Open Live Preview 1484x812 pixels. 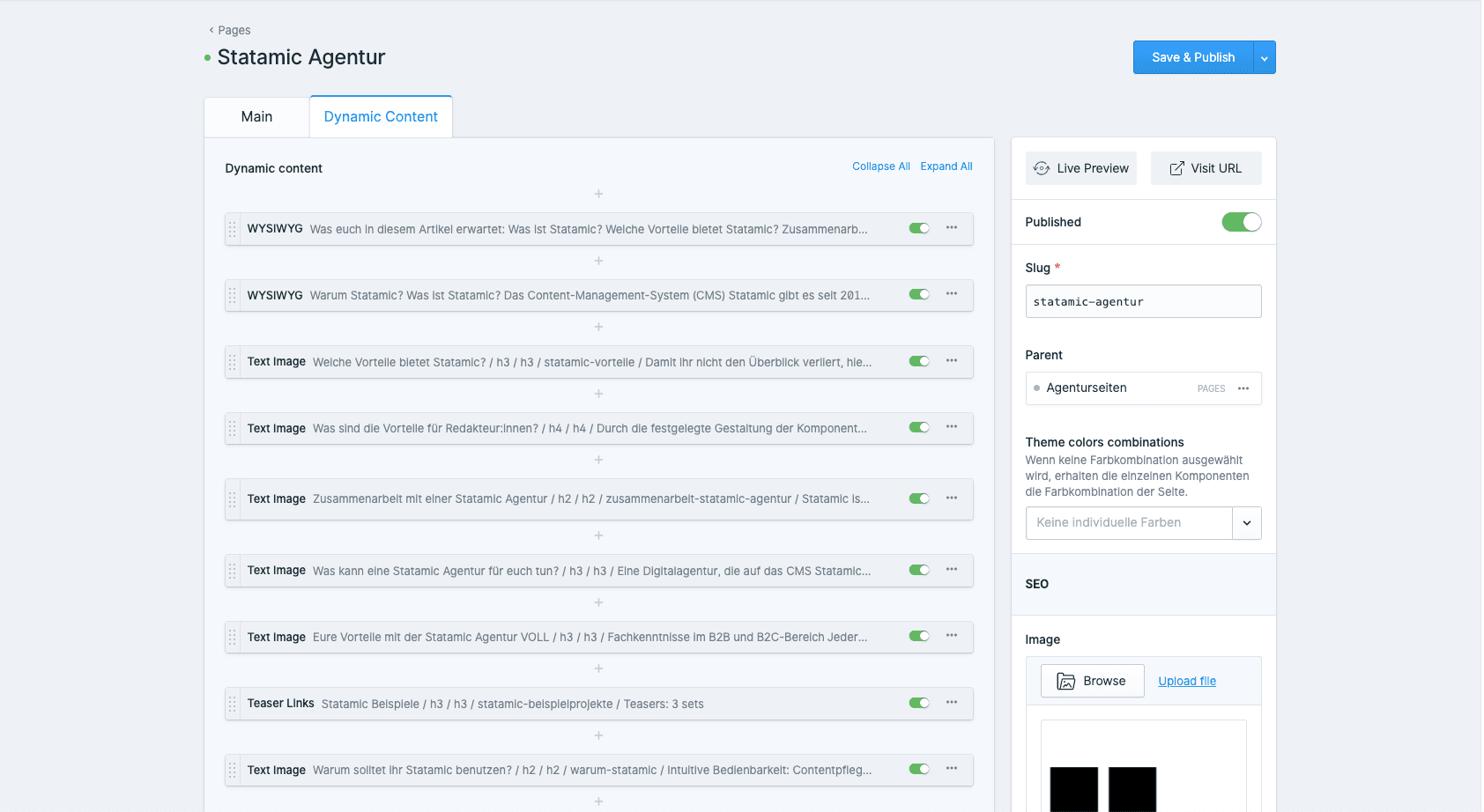(x=1080, y=168)
